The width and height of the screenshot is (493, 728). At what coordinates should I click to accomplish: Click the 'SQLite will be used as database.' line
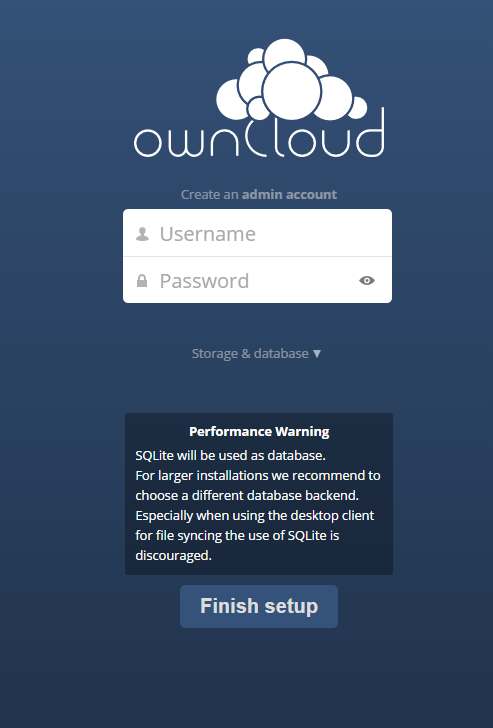point(231,455)
